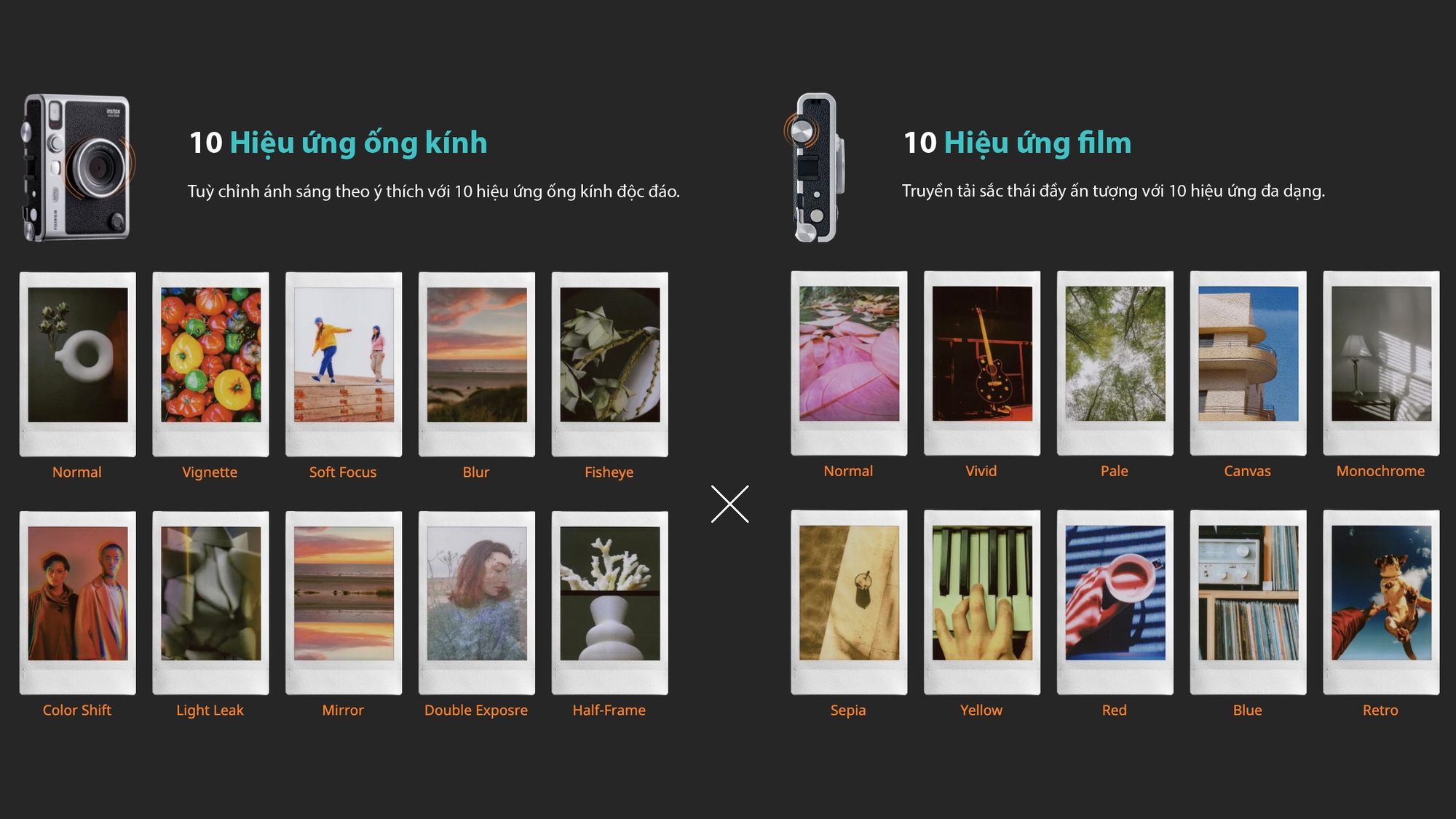1456x819 pixels.
Task: Open the Soft Focus photo of two people
Action: [344, 364]
